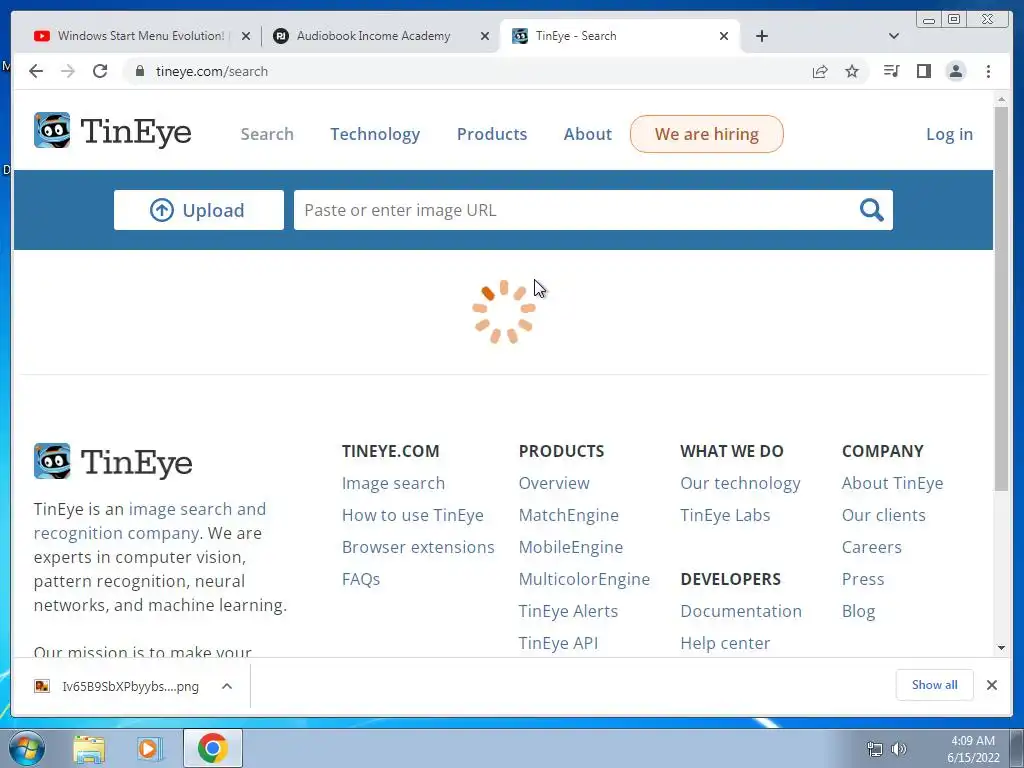Open the MobileEngine link
Image resolution: width=1024 pixels, height=768 pixels.
tap(571, 547)
